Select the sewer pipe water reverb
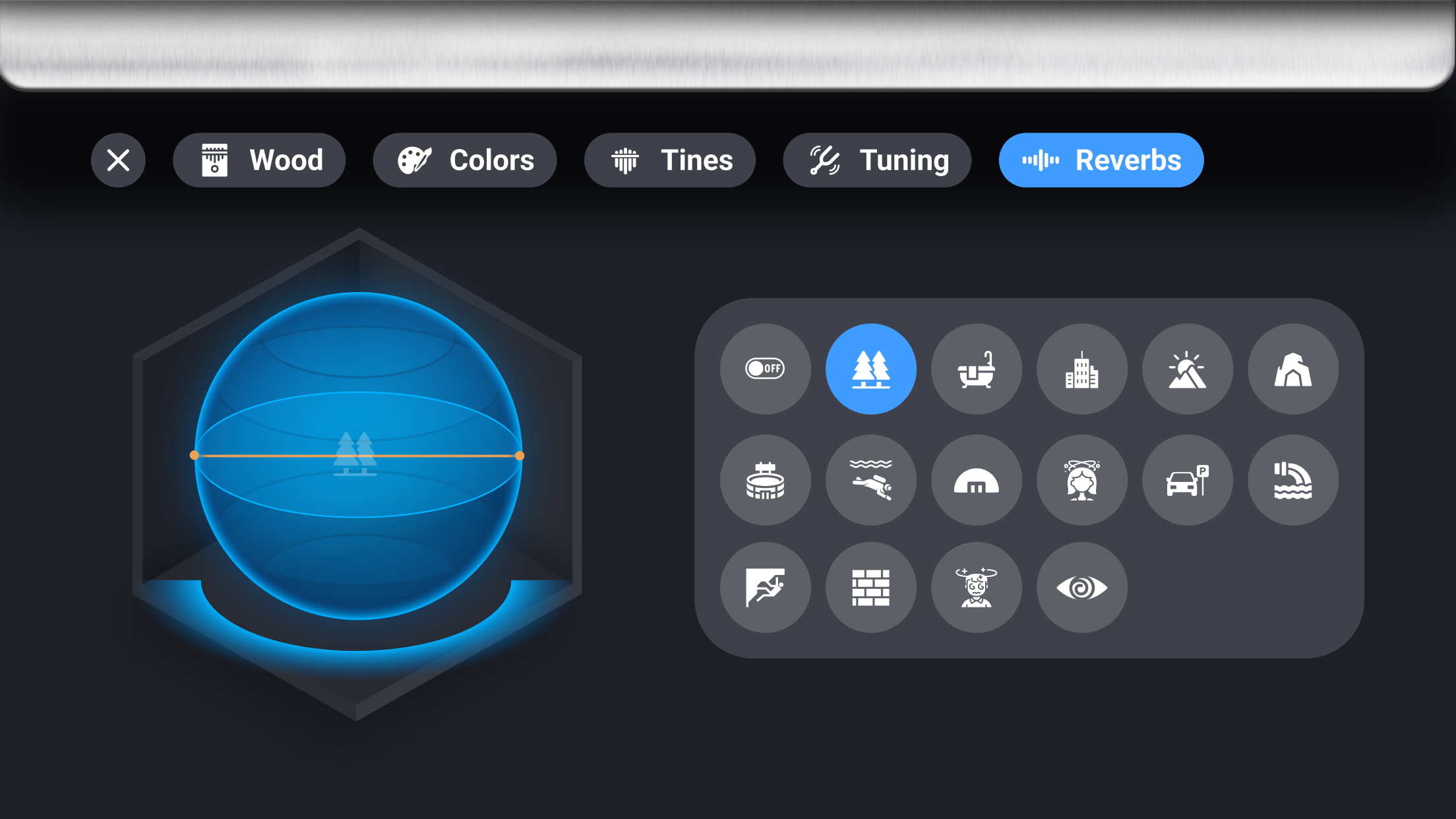1456x819 pixels. tap(1292, 479)
